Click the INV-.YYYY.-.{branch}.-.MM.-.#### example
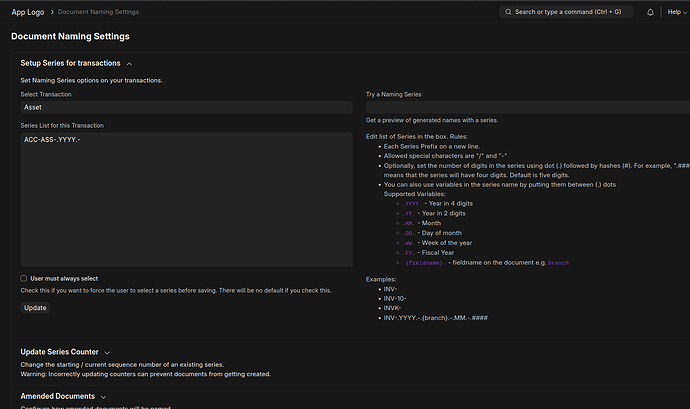The image size is (690, 409). (436, 318)
